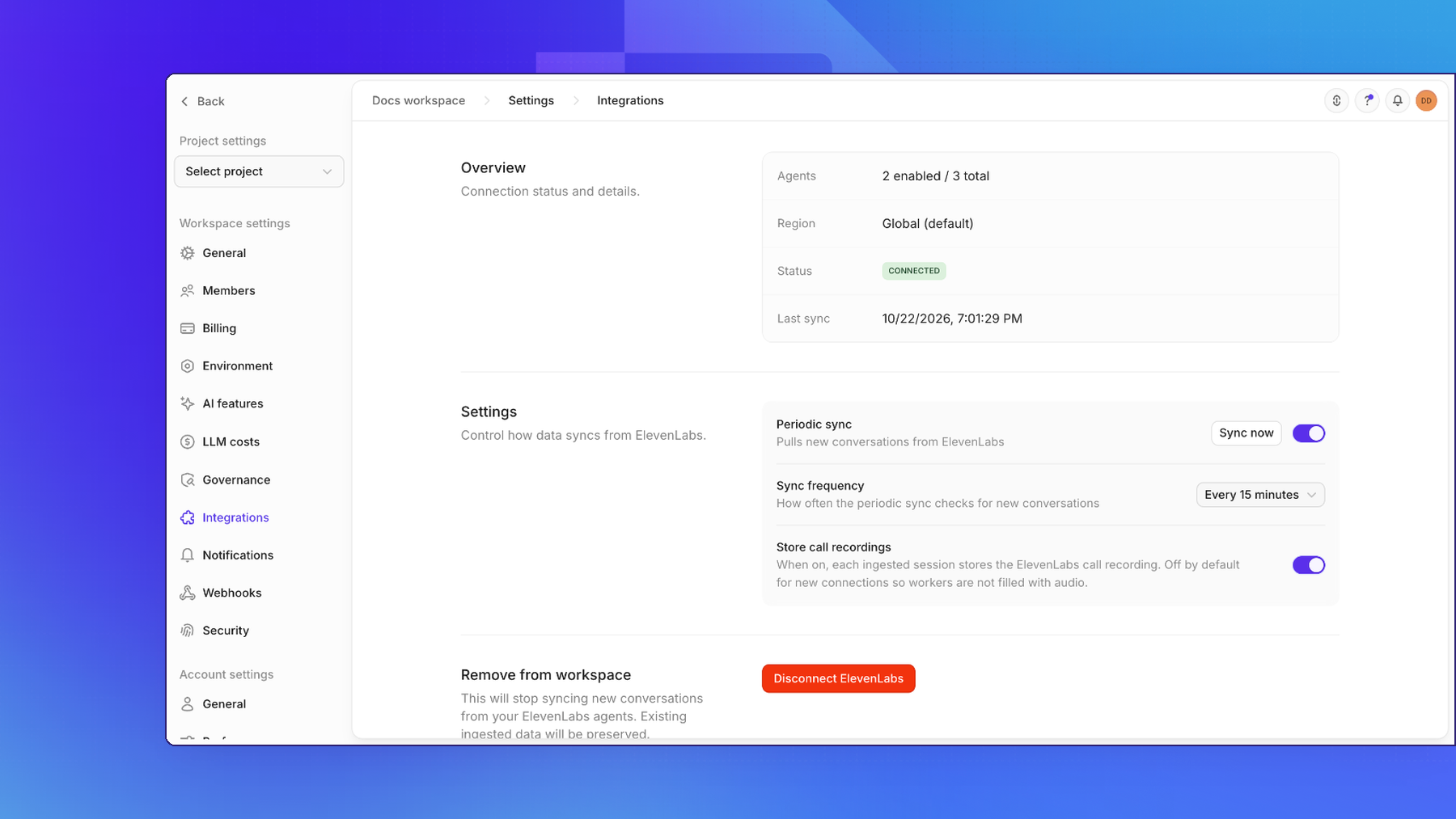1456x819 pixels.
Task: Open the Settings breadcrumb
Action: pos(531,100)
